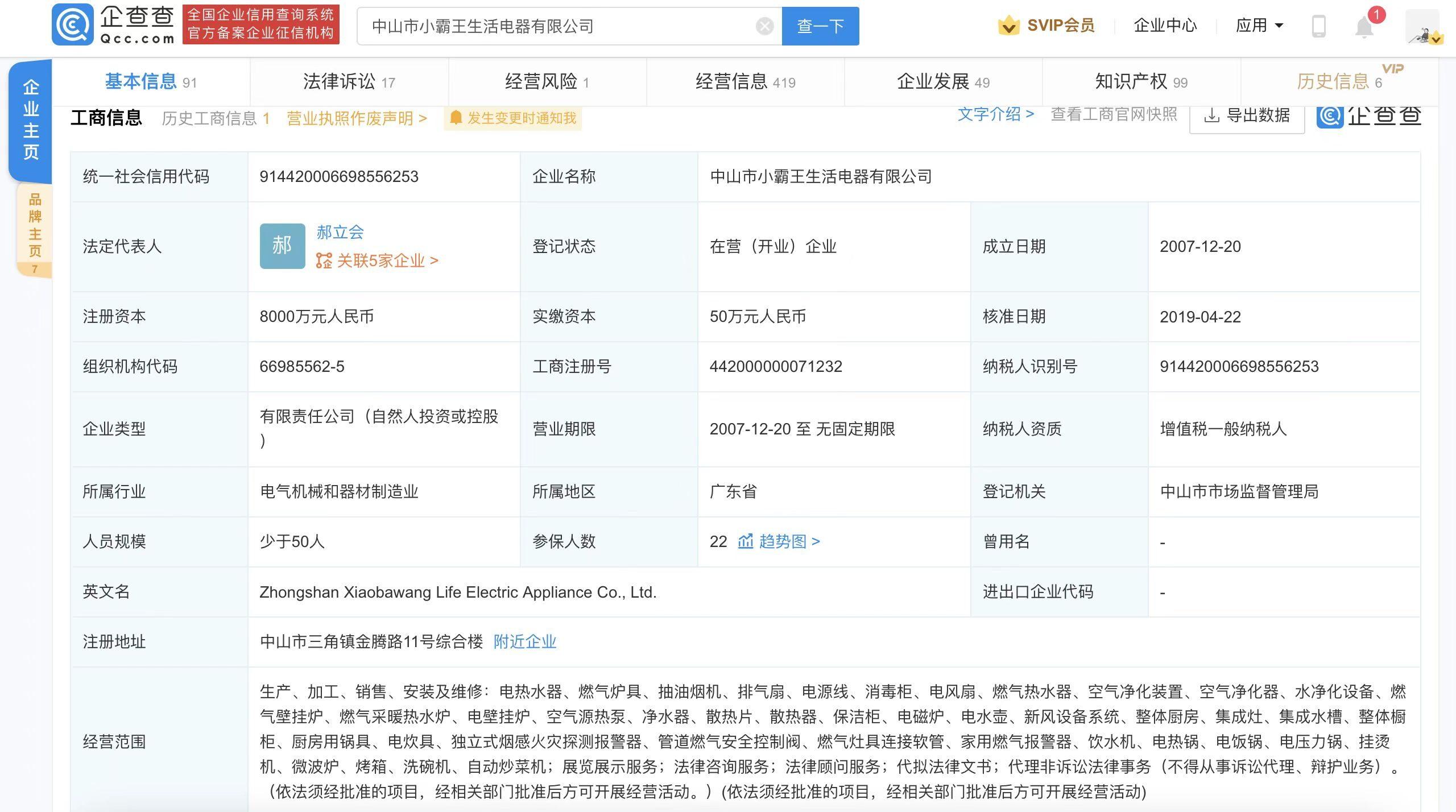Click the download icon in 导出数据
This screenshot has height=812, width=1456.
(x=1211, y=115)
